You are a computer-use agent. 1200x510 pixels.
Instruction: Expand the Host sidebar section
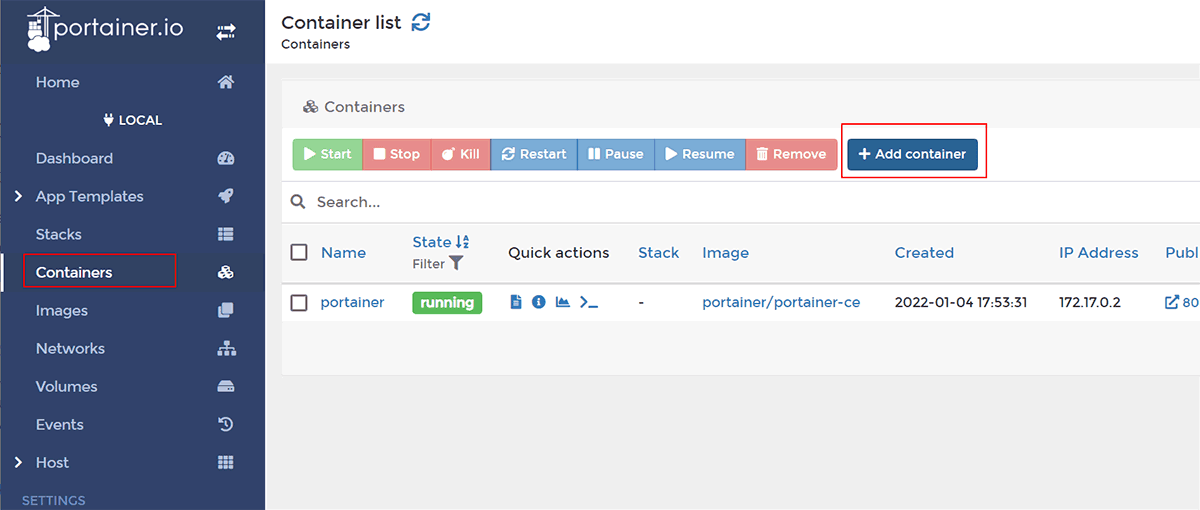tap(52, 462)
